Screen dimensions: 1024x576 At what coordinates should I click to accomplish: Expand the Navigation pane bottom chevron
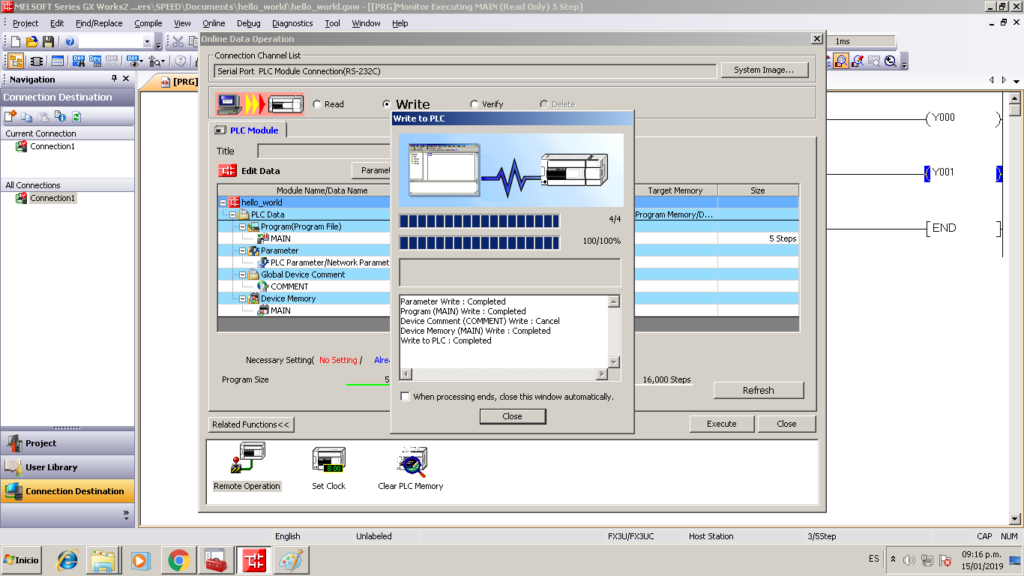pos(125,515)
